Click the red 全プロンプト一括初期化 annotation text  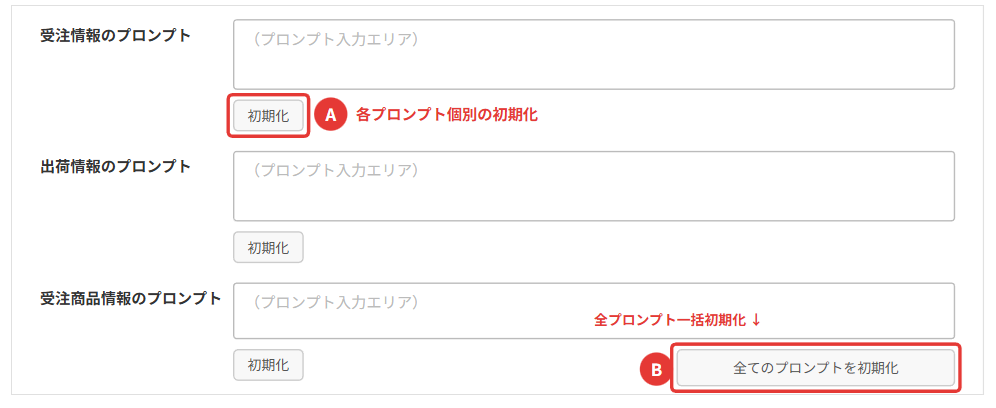(670, 320)
